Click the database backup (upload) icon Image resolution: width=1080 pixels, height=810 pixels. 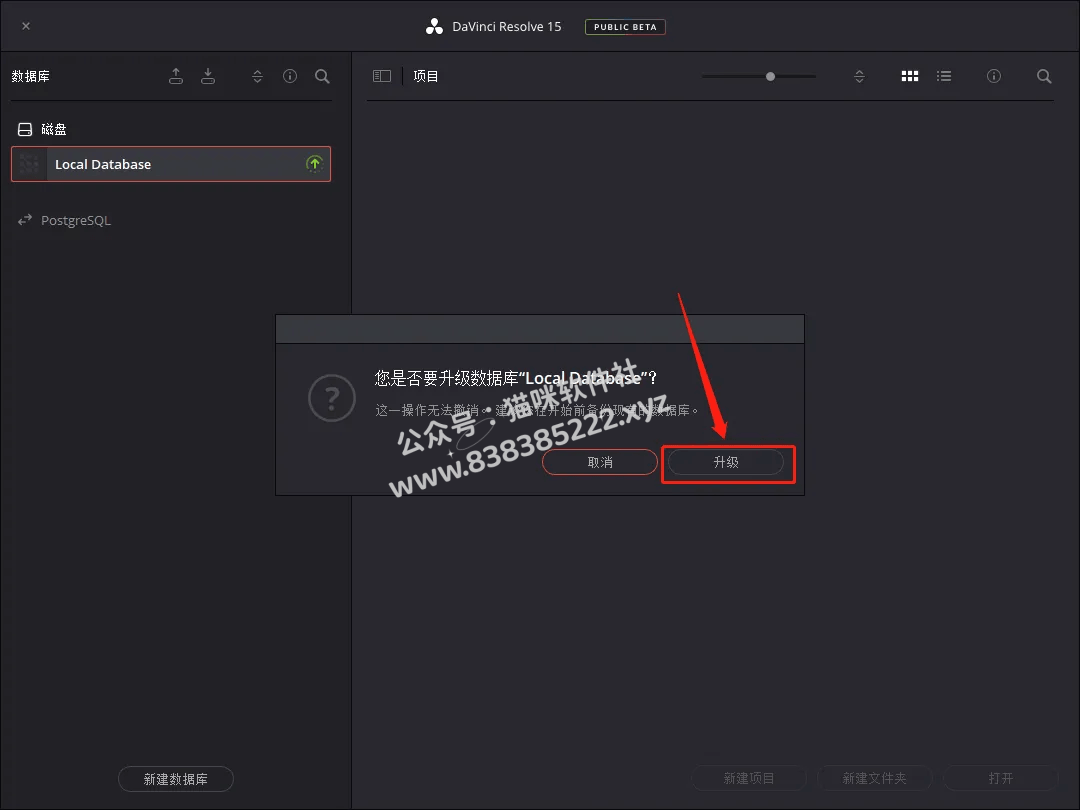coord(176,76)
